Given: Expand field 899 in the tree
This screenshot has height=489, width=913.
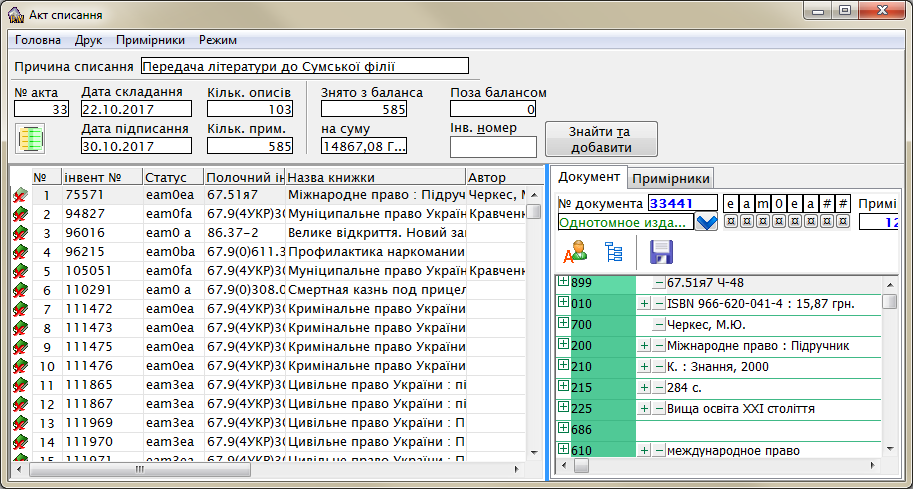Looking at the screenshot, I should (x=563, y=282).
